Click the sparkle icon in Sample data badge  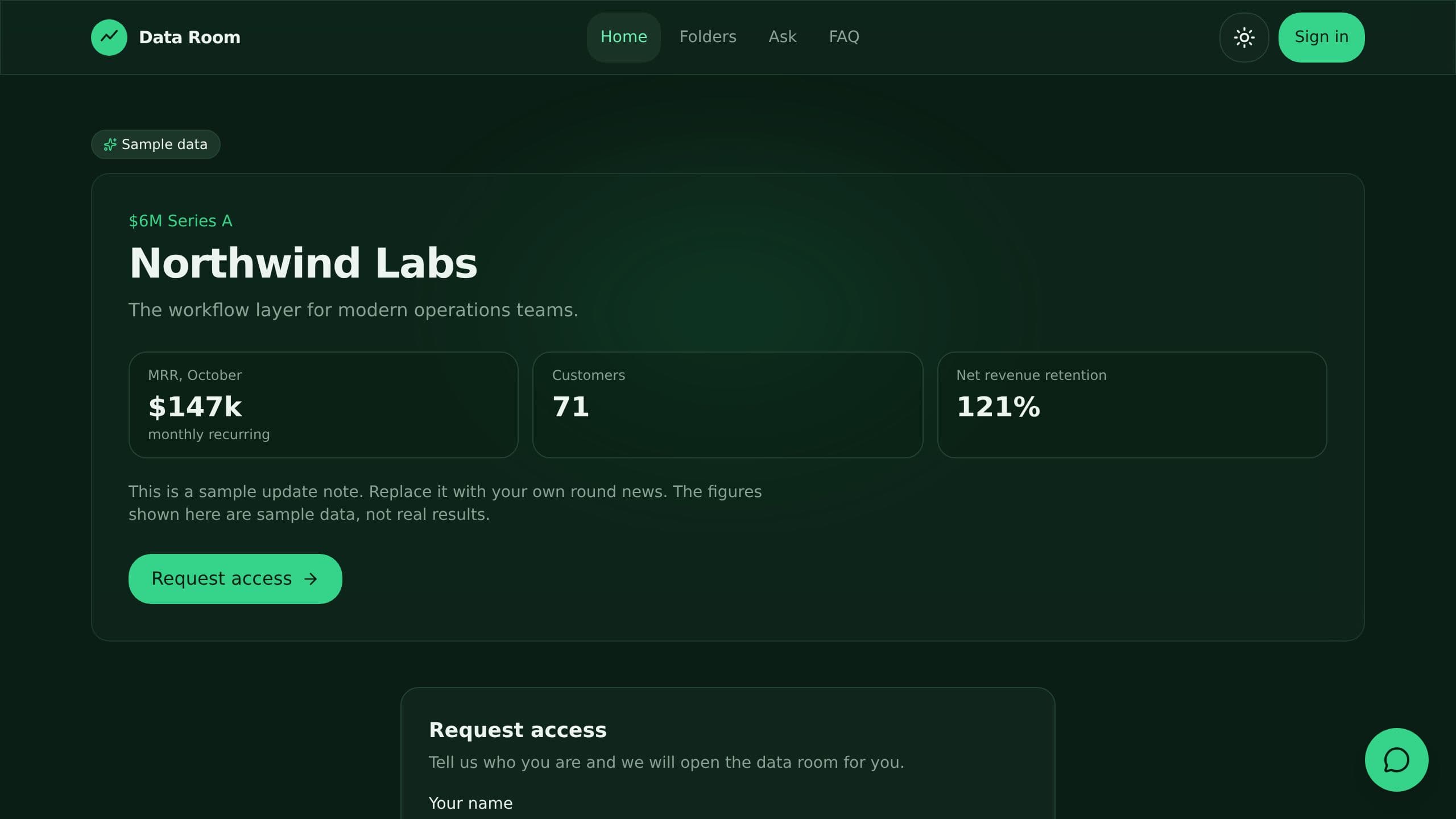tap(110, 145)
